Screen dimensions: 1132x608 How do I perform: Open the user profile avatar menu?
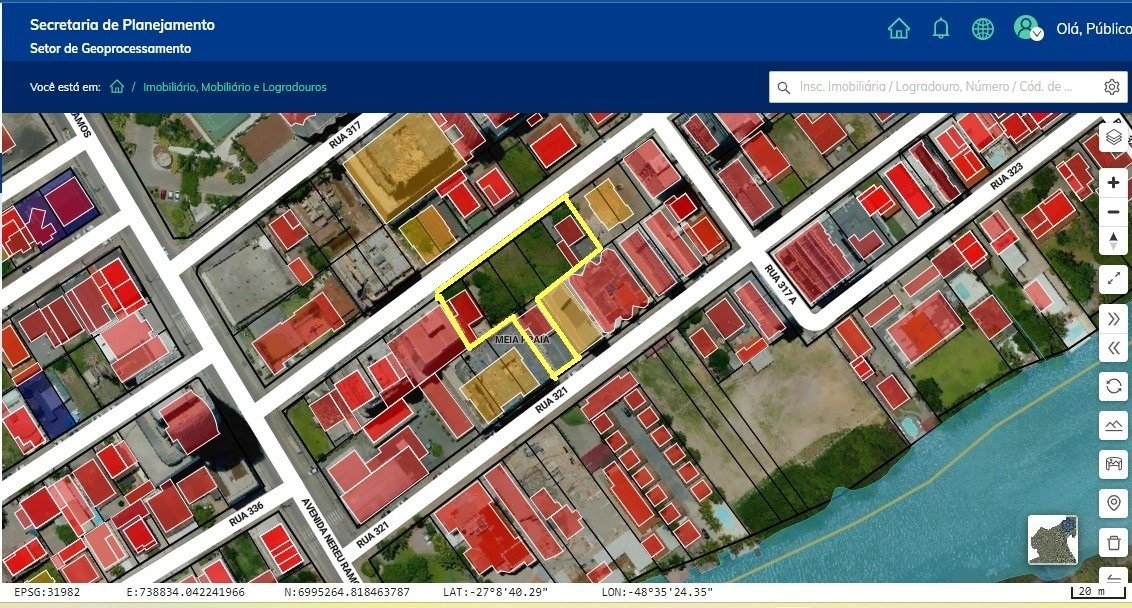[1028, 28]
